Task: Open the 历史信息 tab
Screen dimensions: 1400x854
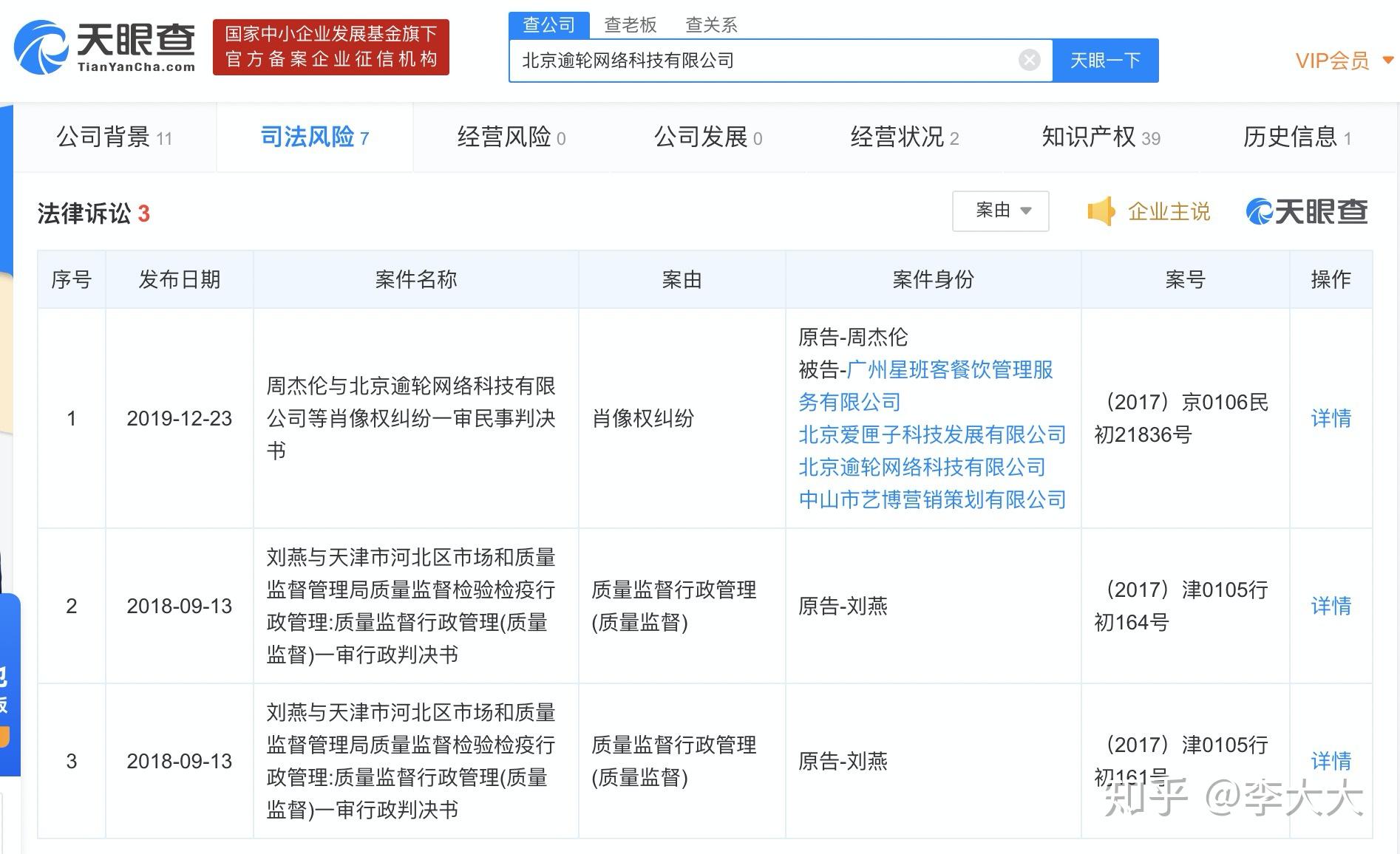Action: (1297, 137)
